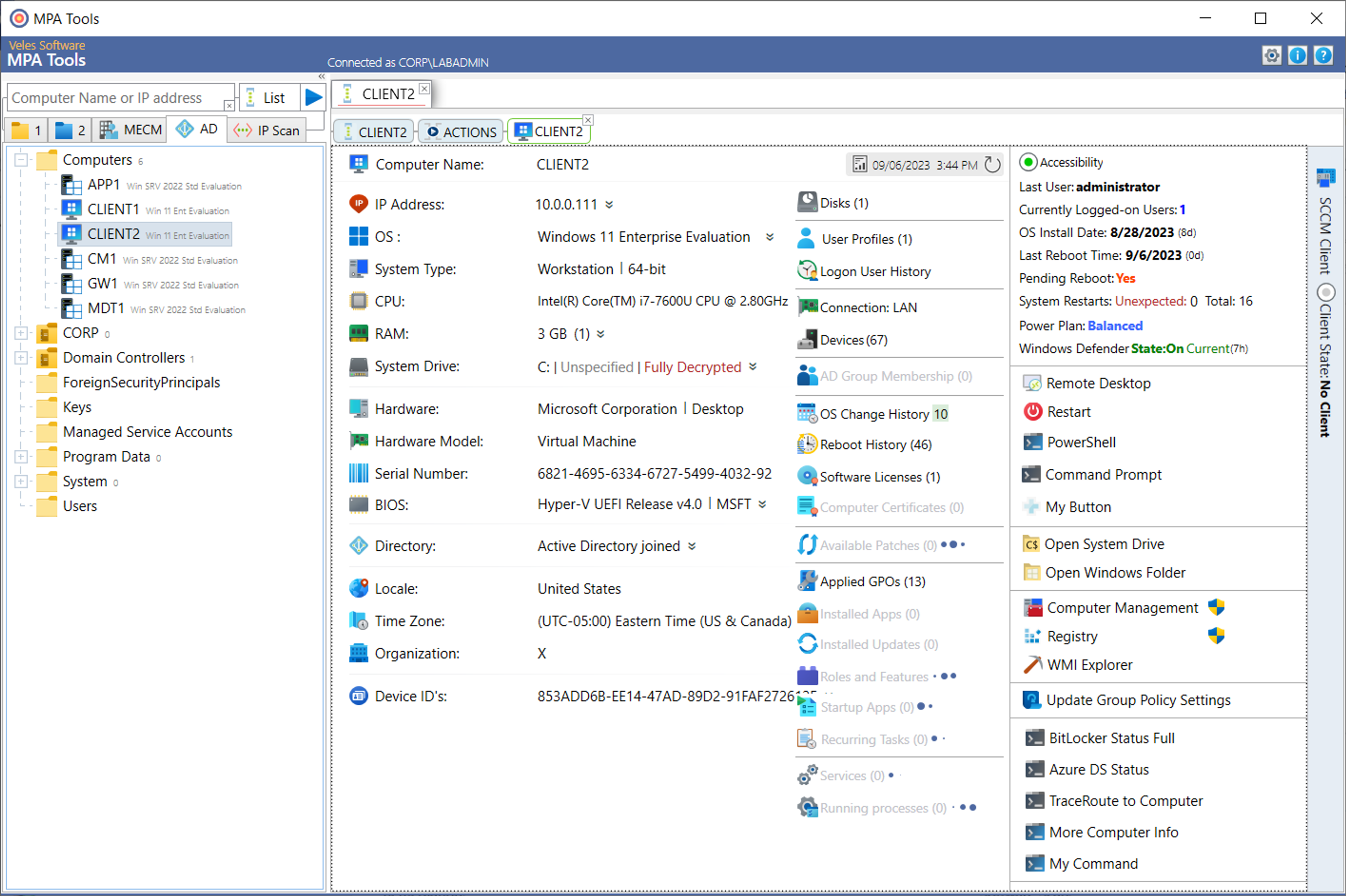Expand BIOS details chevron

click(x=762, y=504)
